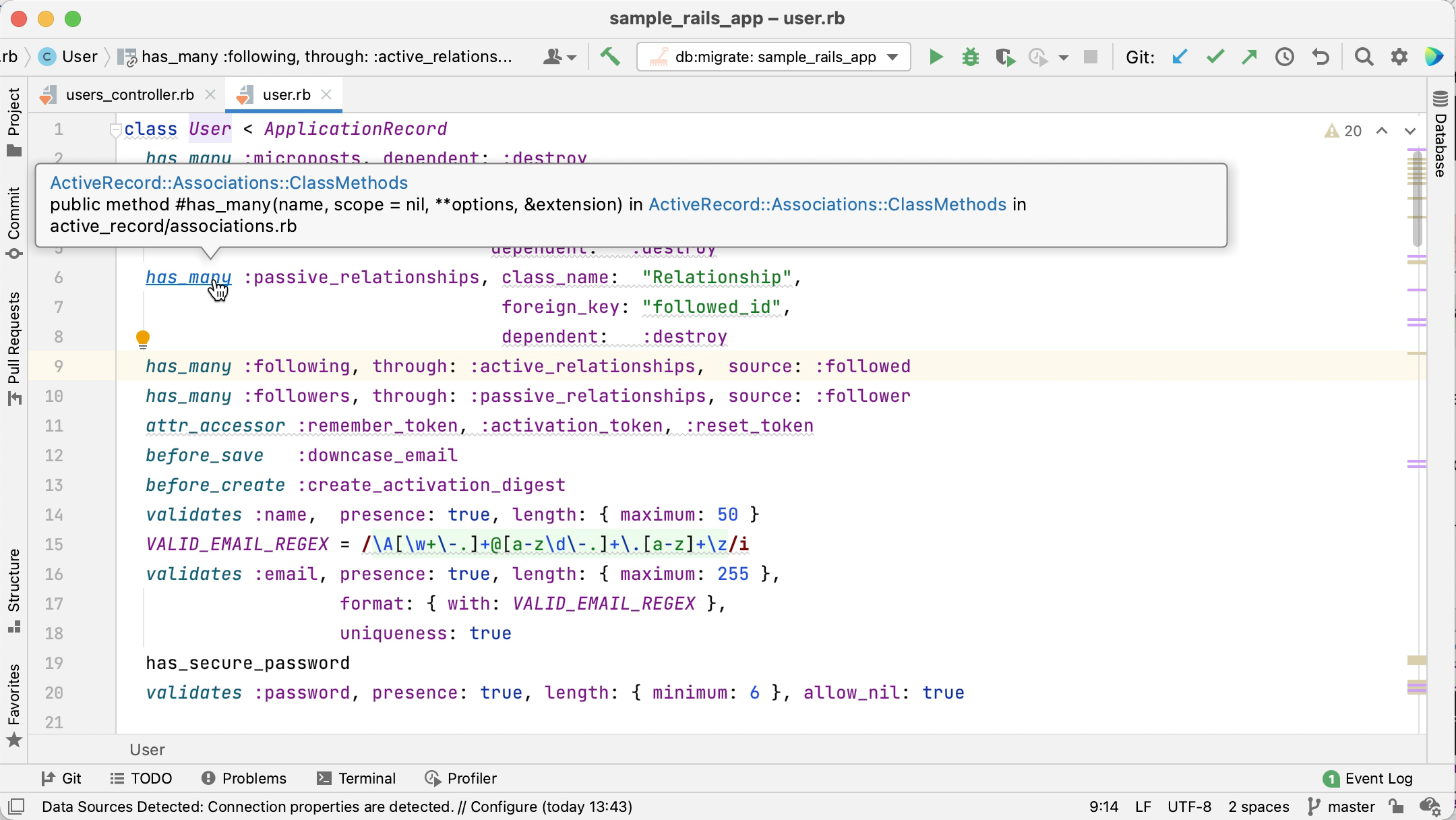Screen dimensions: 1456x820
Task: Click ActiveRecord::Associations::ClassMethods link in popup heading
Action: tap(229, 183)
